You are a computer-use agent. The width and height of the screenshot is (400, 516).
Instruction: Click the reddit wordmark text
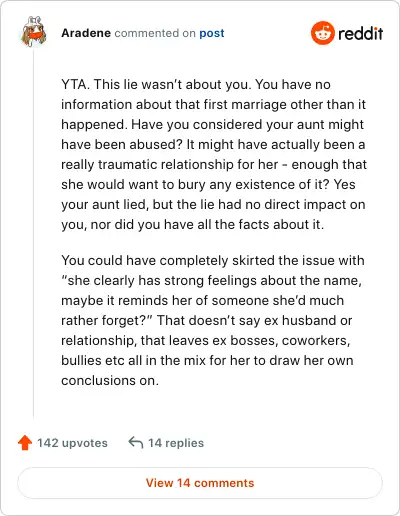pos(361,33)
